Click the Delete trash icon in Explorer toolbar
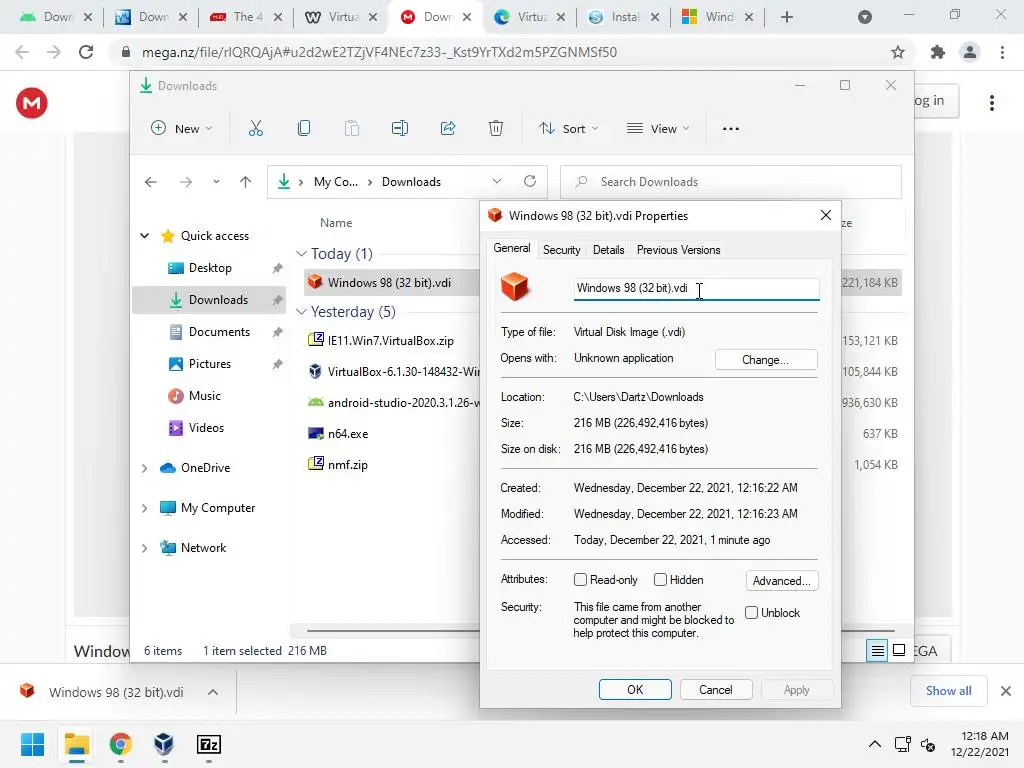 tap(496, 129)
